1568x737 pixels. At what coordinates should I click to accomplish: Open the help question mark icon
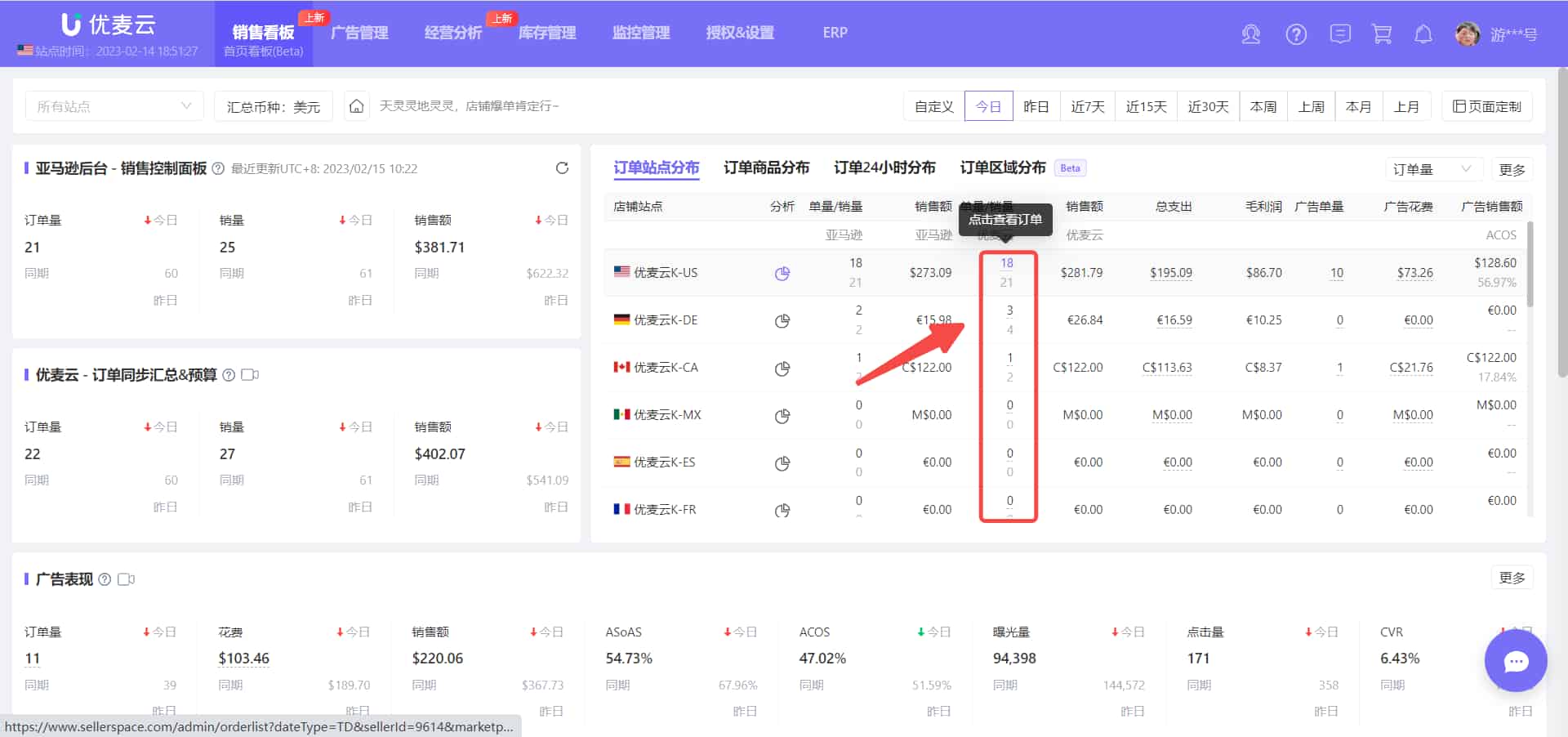[1296, 33]
